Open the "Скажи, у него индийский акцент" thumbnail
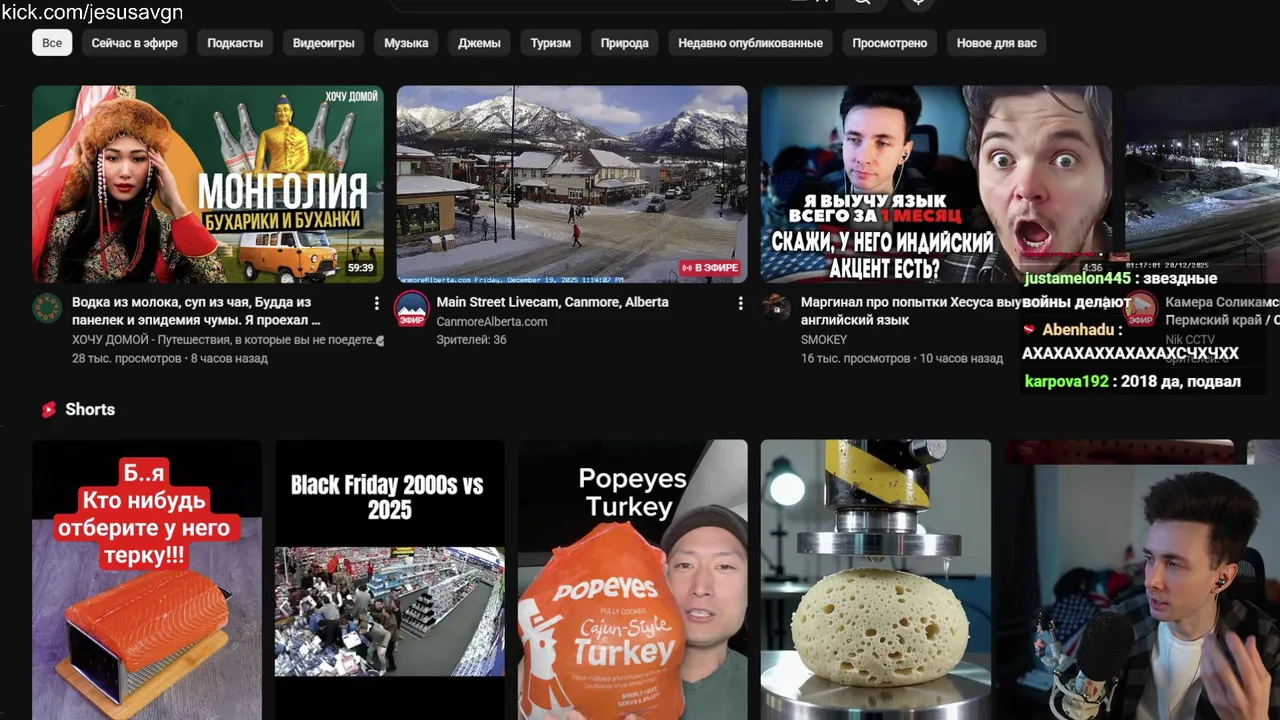Screen dimensions: 1280x720 click(x=936, y=184)
